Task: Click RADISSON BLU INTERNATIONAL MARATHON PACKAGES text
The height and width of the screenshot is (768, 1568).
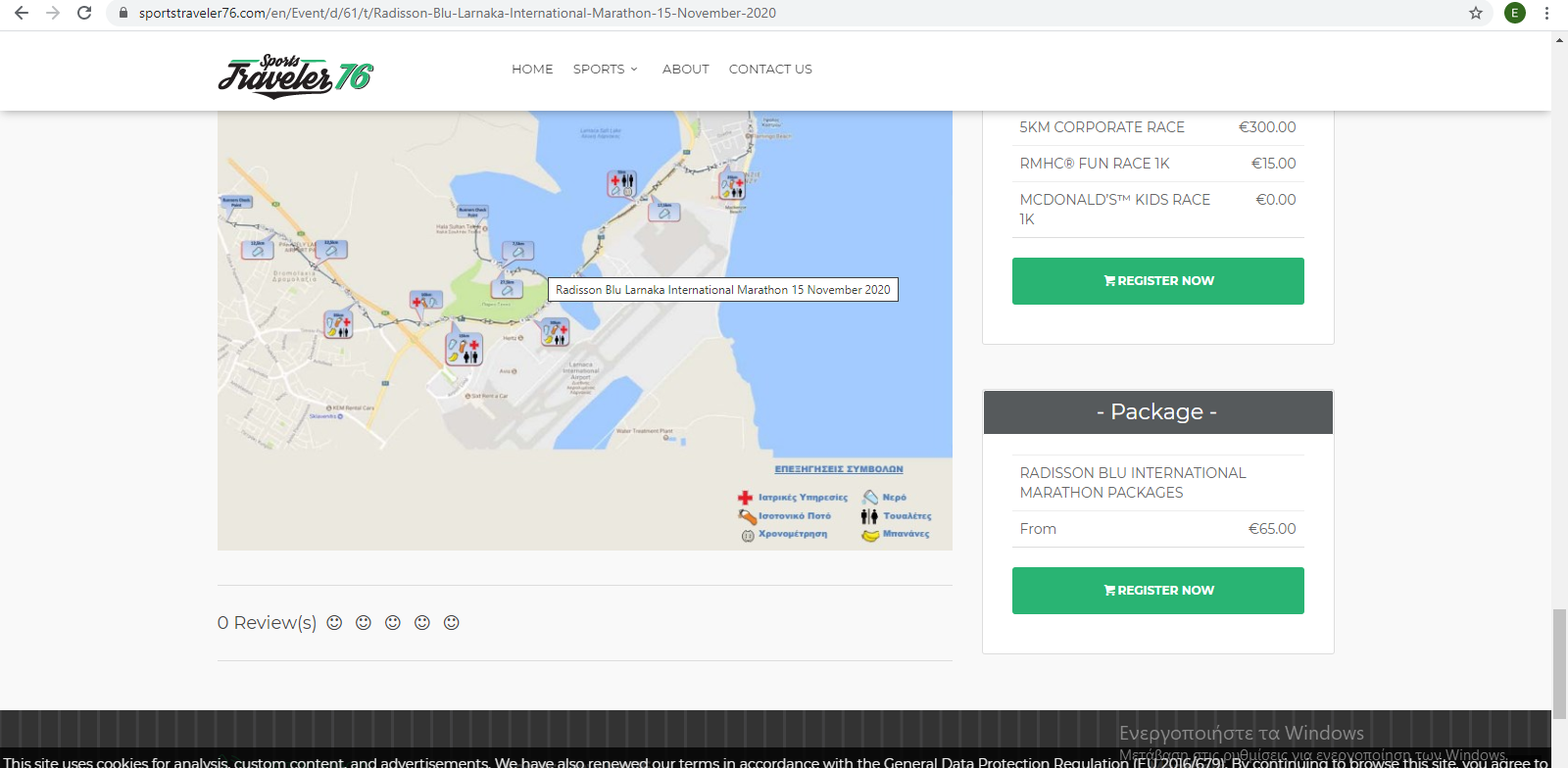Action: pos(1133,483)
